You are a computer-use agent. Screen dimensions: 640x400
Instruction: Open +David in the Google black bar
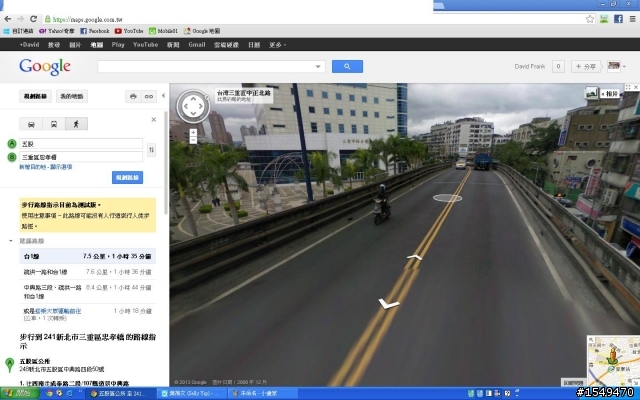(x=29, y=44)
